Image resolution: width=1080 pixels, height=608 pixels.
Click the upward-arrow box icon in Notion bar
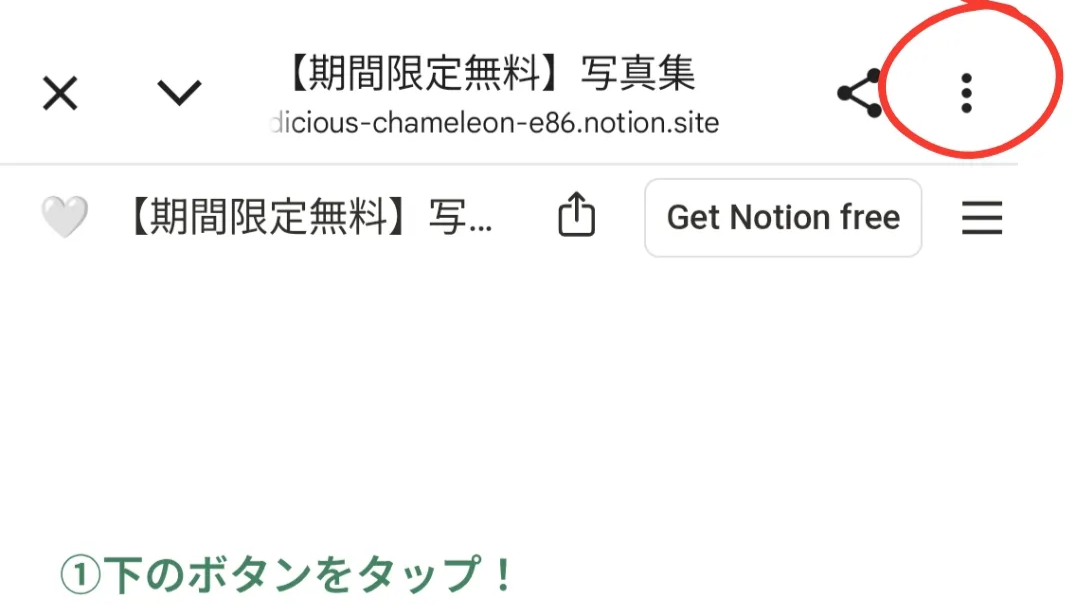577,215
